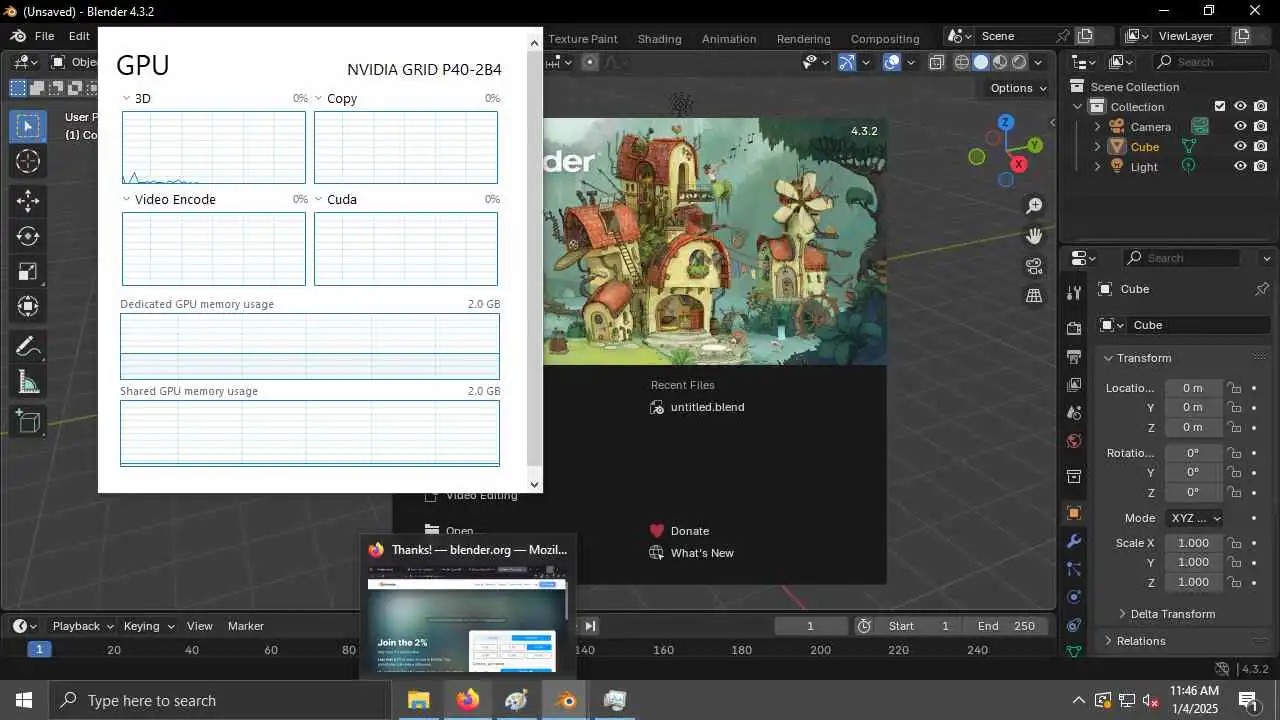Switch to solid viewport shading mode
The width and height of the screenshot is (1280, 720).
(x=981, y=62)
